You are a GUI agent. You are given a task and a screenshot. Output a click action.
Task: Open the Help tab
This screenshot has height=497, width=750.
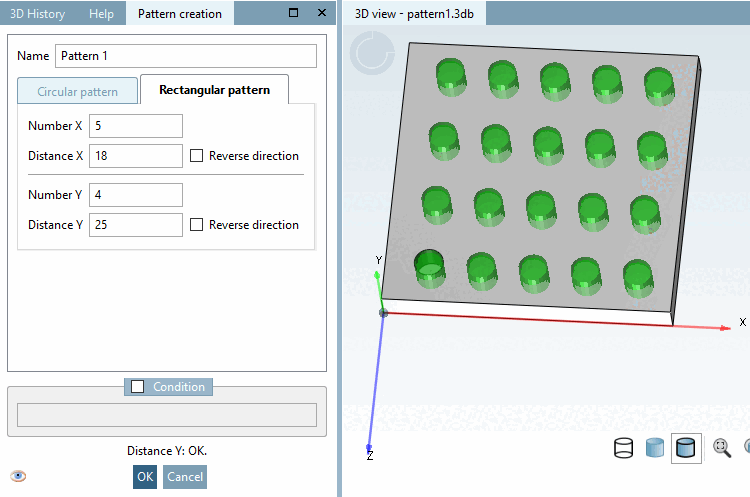[101, 14]
